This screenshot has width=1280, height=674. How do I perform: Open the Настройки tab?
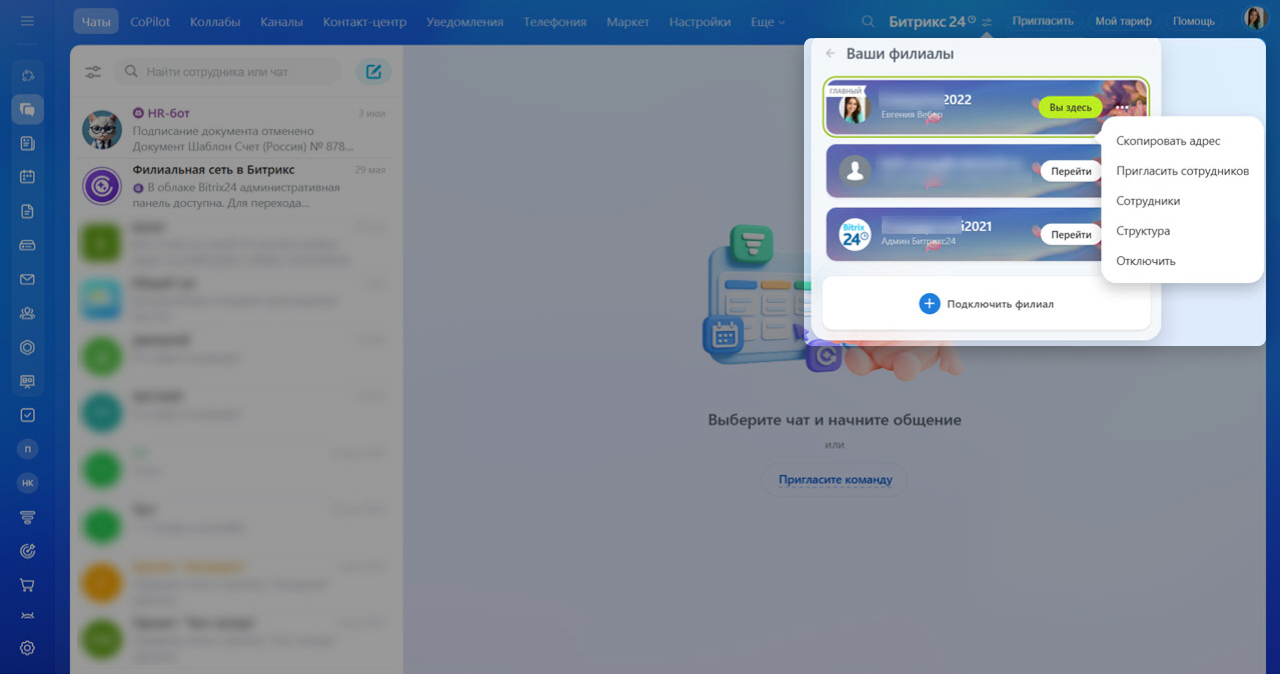tap(699, 21)
